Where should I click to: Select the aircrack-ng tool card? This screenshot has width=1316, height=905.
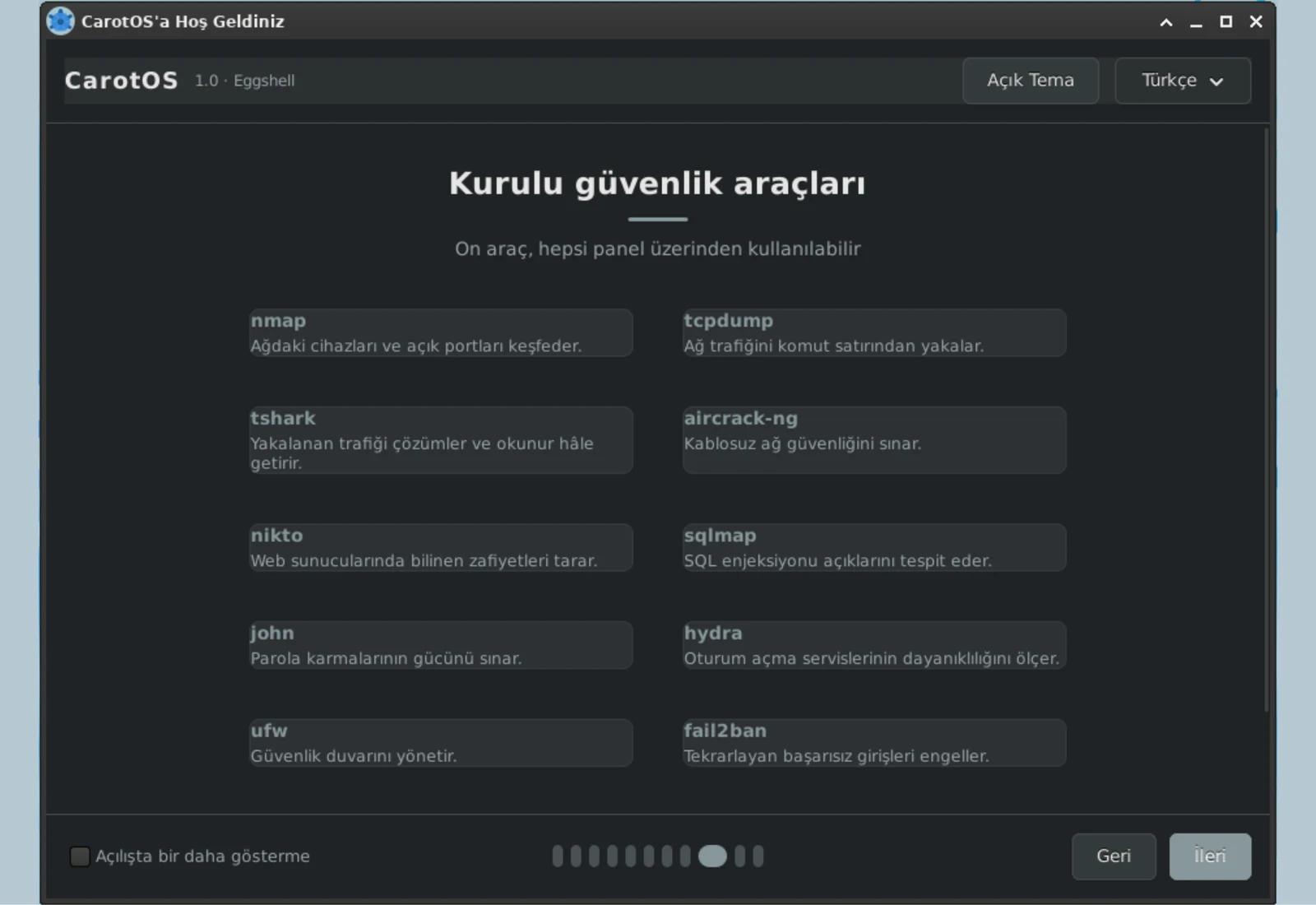click(874, 440)
